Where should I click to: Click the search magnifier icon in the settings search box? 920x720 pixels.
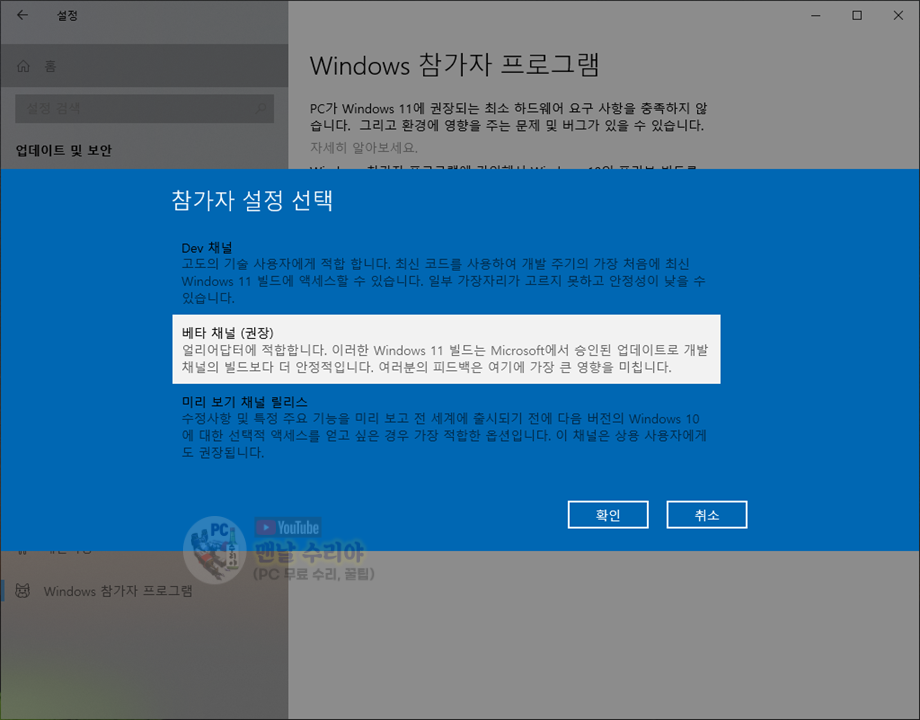tap(261, 109)
